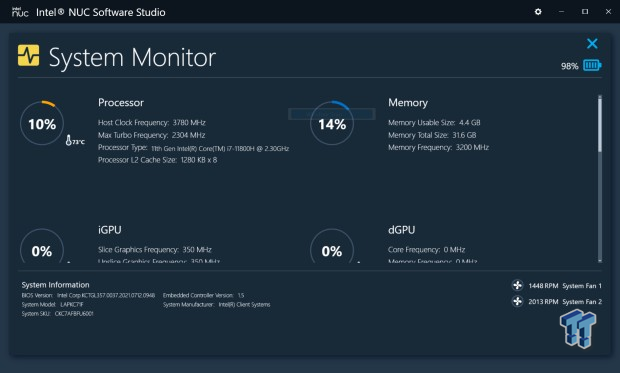Image resolution: width=620 pixels, height=373 pixels.
Task: Open settings via the gear icon
Action: coord(538,12)
